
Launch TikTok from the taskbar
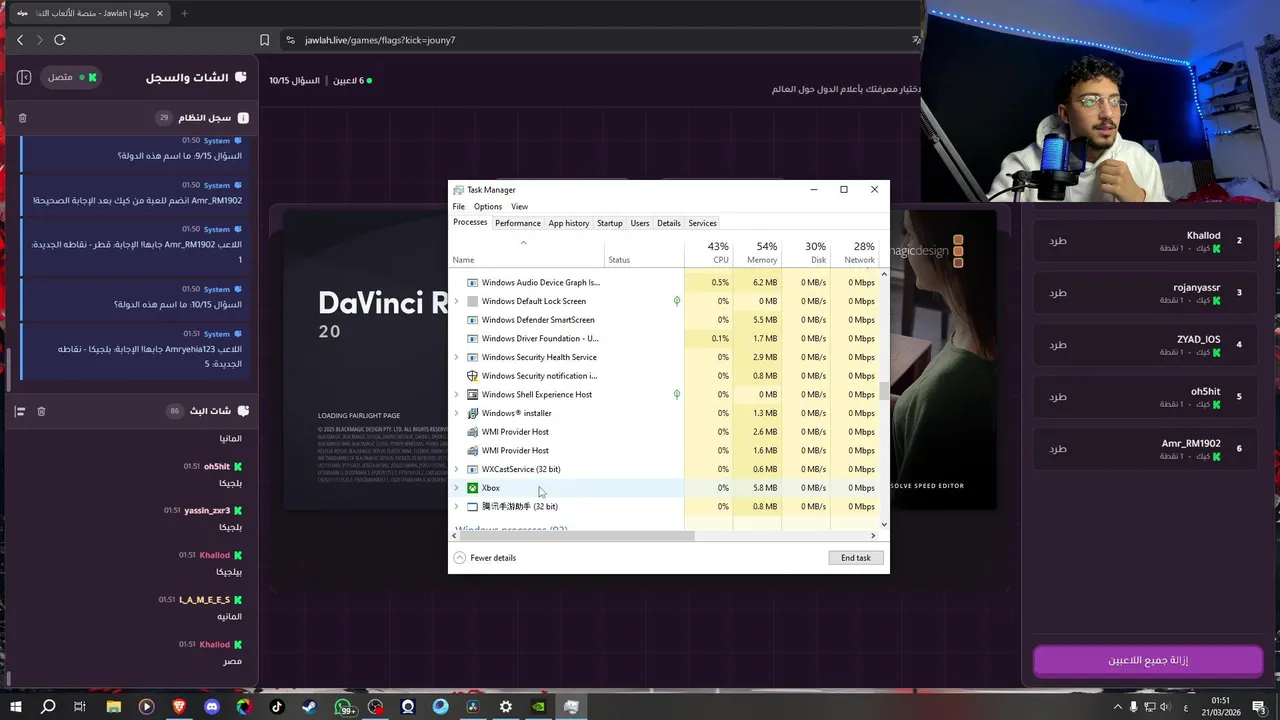277,706
